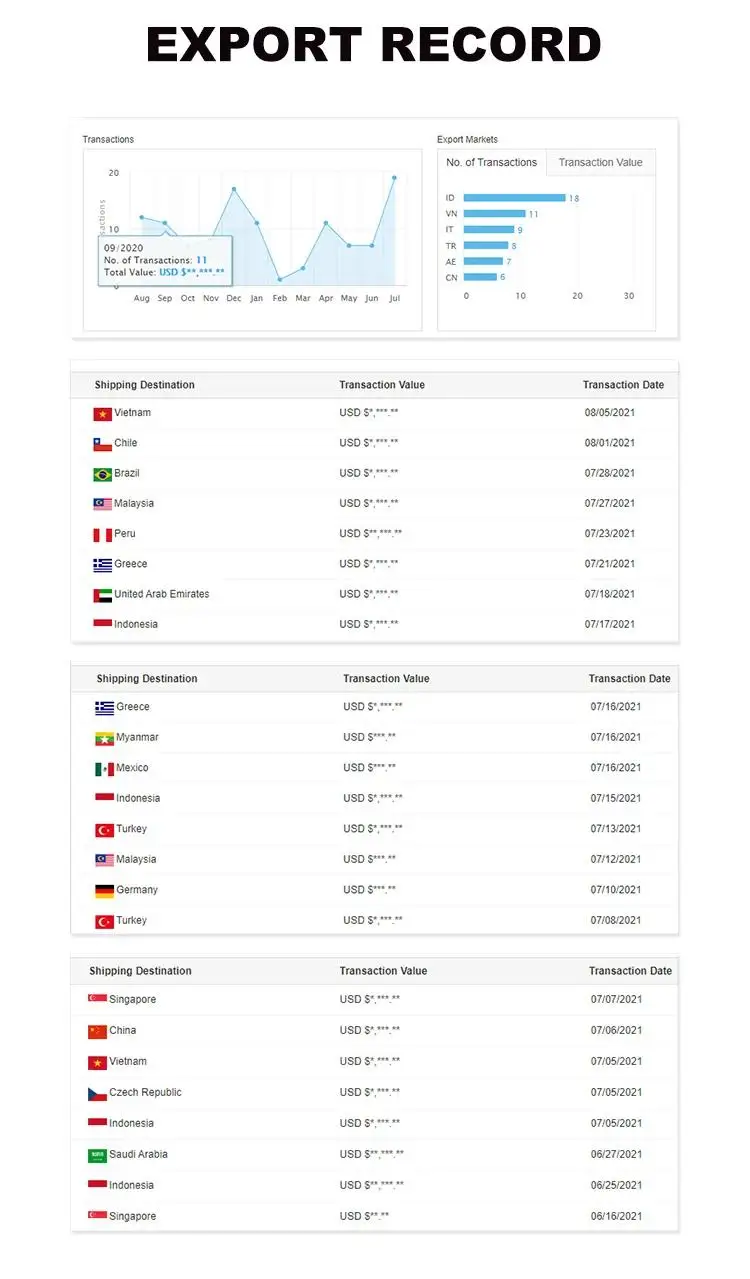Select the Apr data point on the chart
The image size is (750, 1279).
coord(326,222)
